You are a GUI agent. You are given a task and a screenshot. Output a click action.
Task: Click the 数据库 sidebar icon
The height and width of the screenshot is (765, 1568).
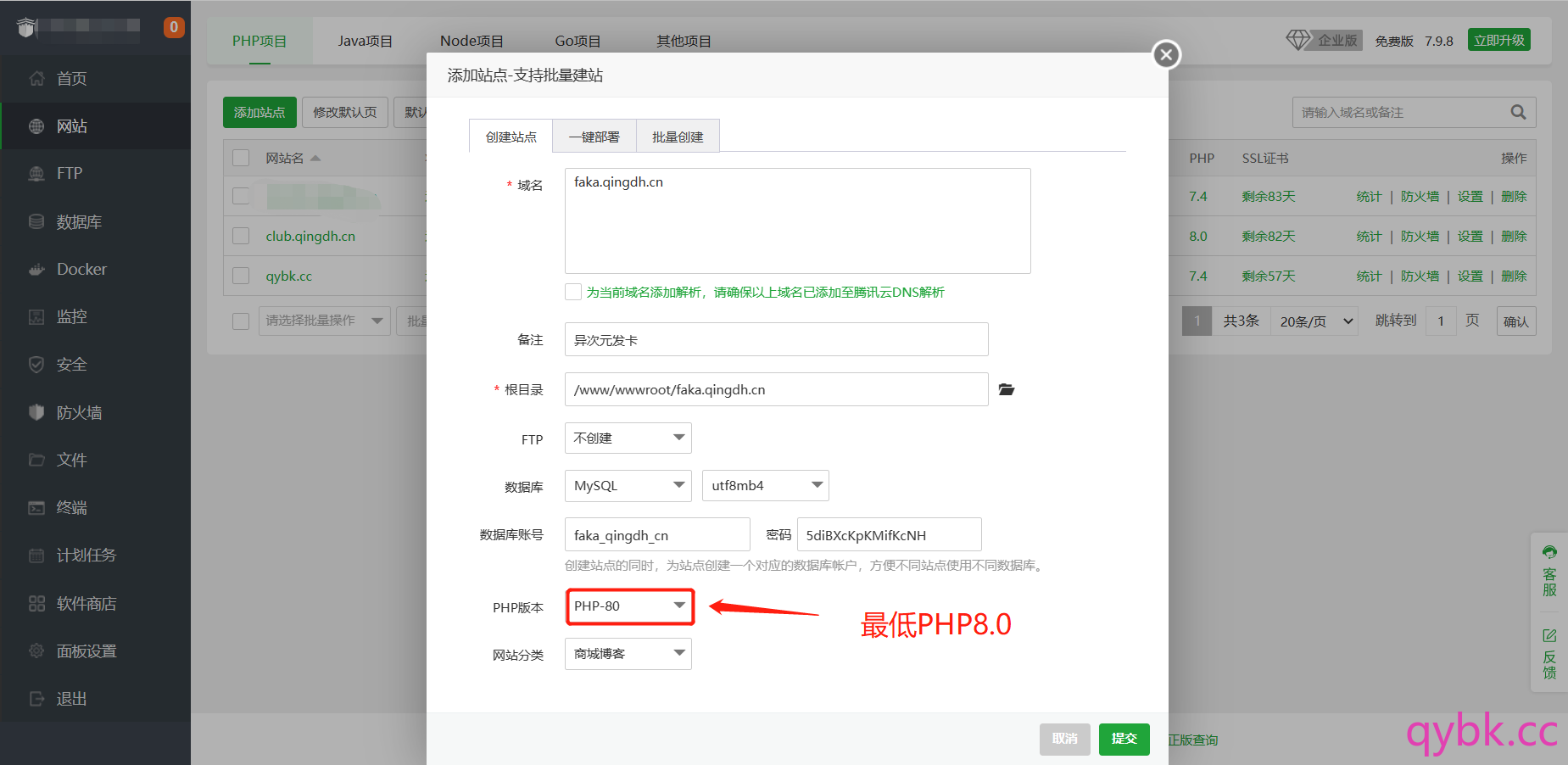tap(36, 221)
